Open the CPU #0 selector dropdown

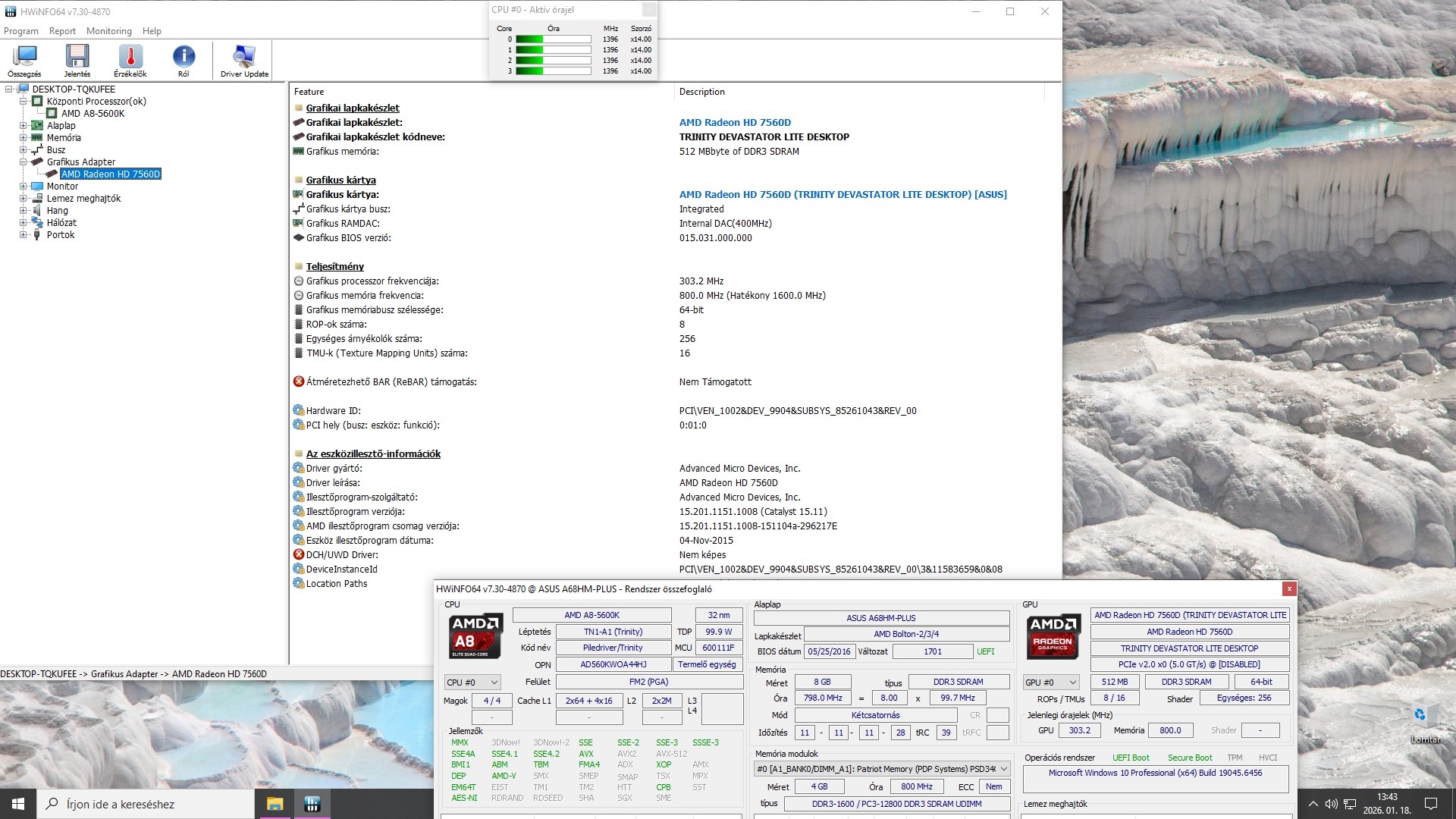pos(472,682)
